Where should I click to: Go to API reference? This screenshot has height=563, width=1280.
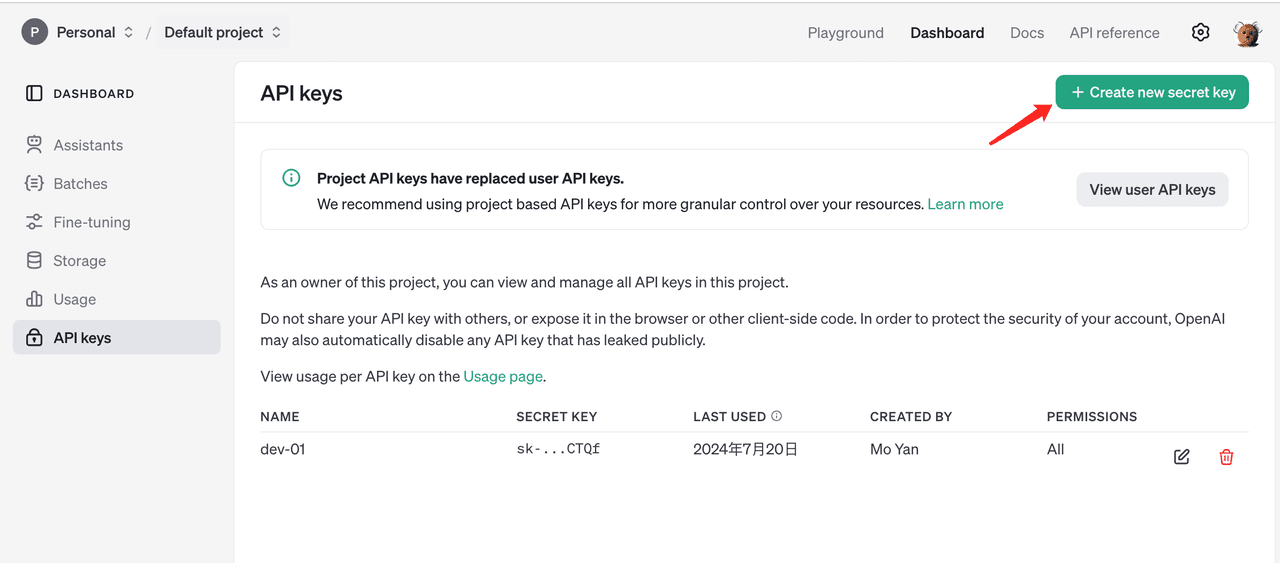point(1115,33)
